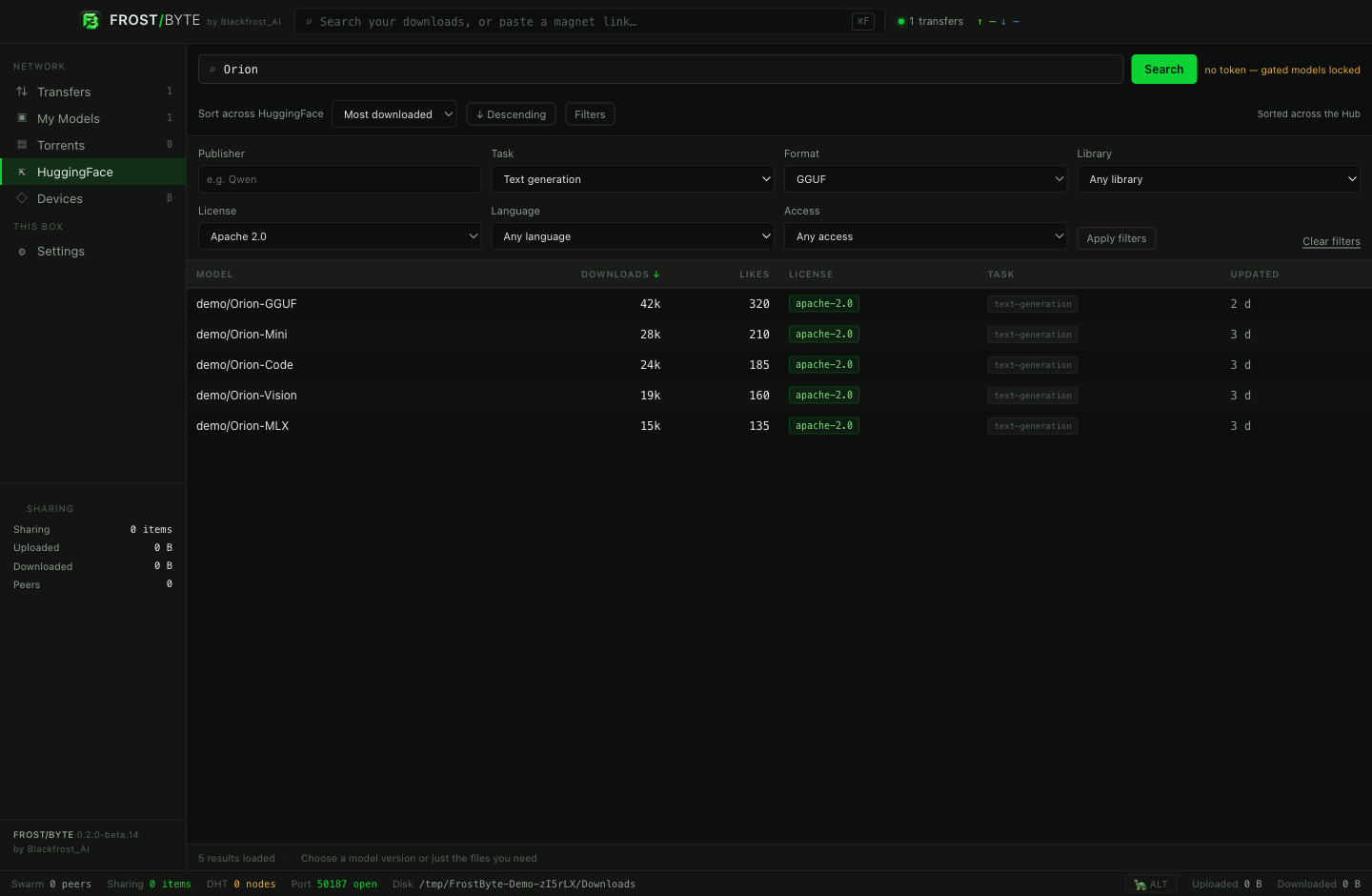
Task: Click the Clear filters link
Action: coord(1331,241)
